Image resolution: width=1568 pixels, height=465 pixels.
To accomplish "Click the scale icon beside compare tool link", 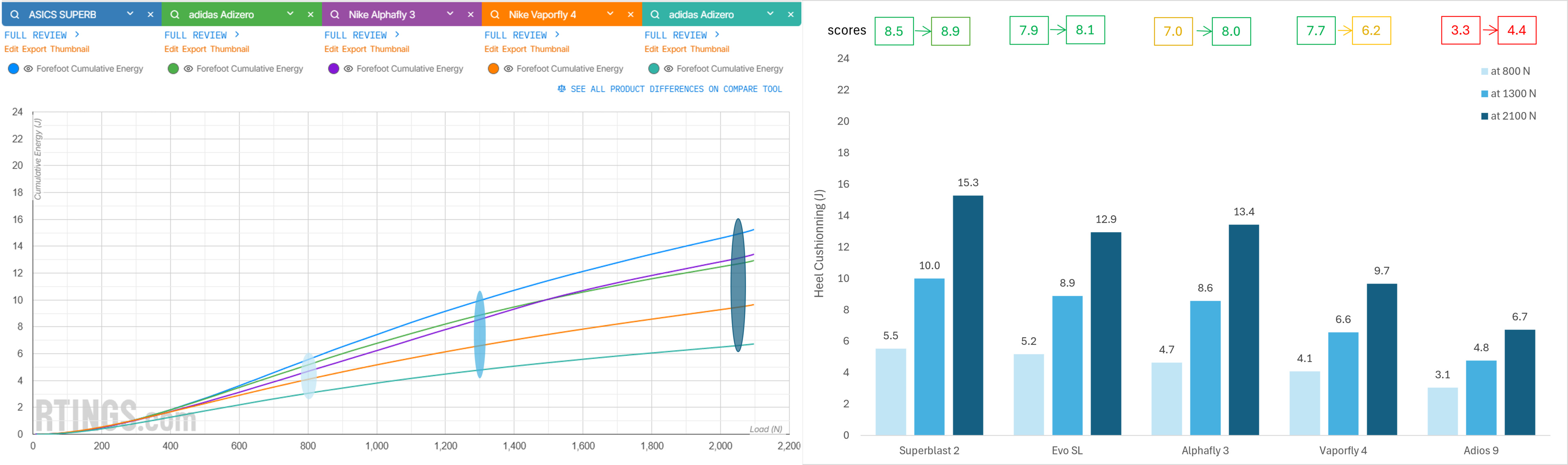I will click(x=561, y=89).
